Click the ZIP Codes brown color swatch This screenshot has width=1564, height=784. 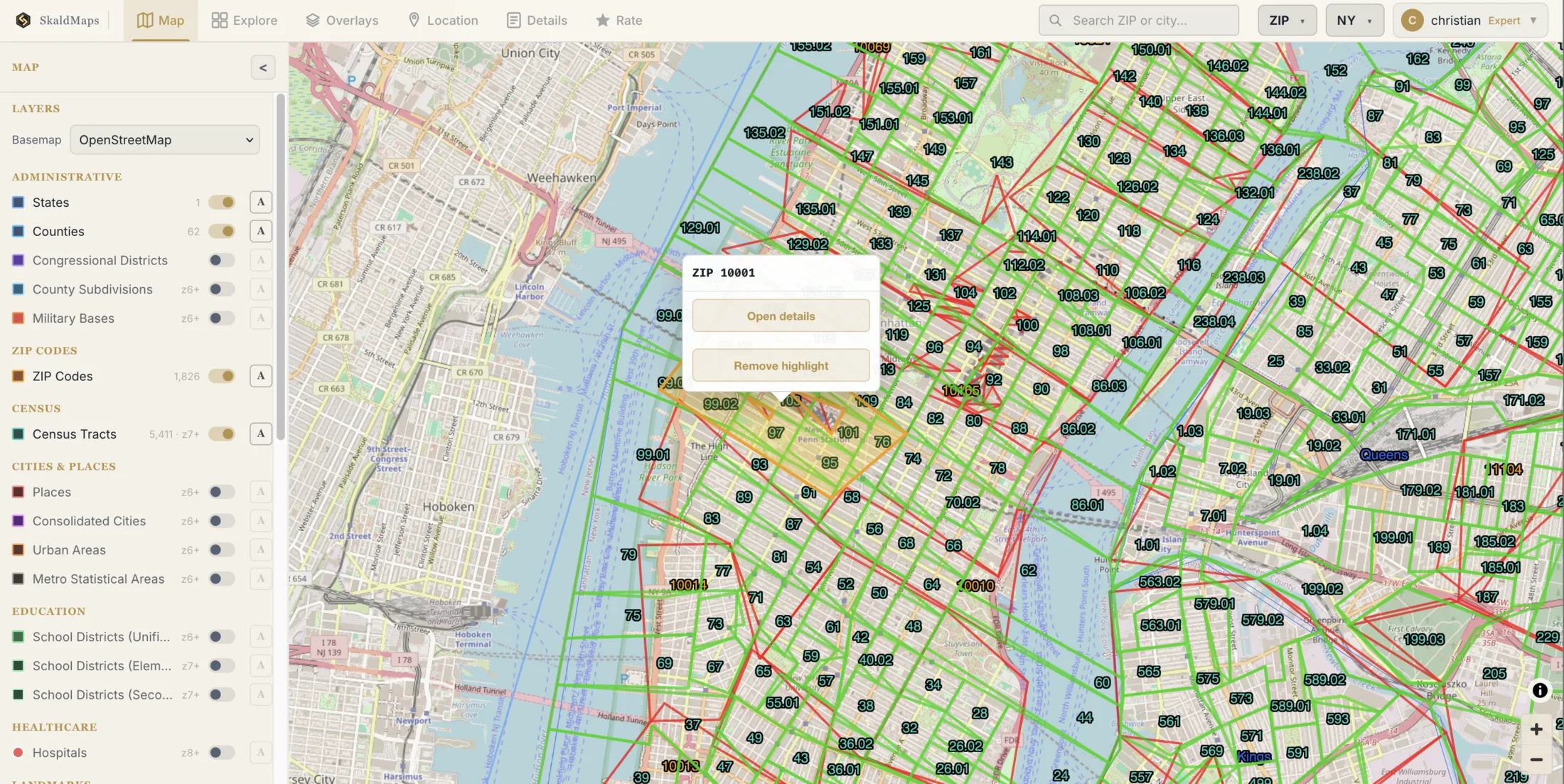18,376
